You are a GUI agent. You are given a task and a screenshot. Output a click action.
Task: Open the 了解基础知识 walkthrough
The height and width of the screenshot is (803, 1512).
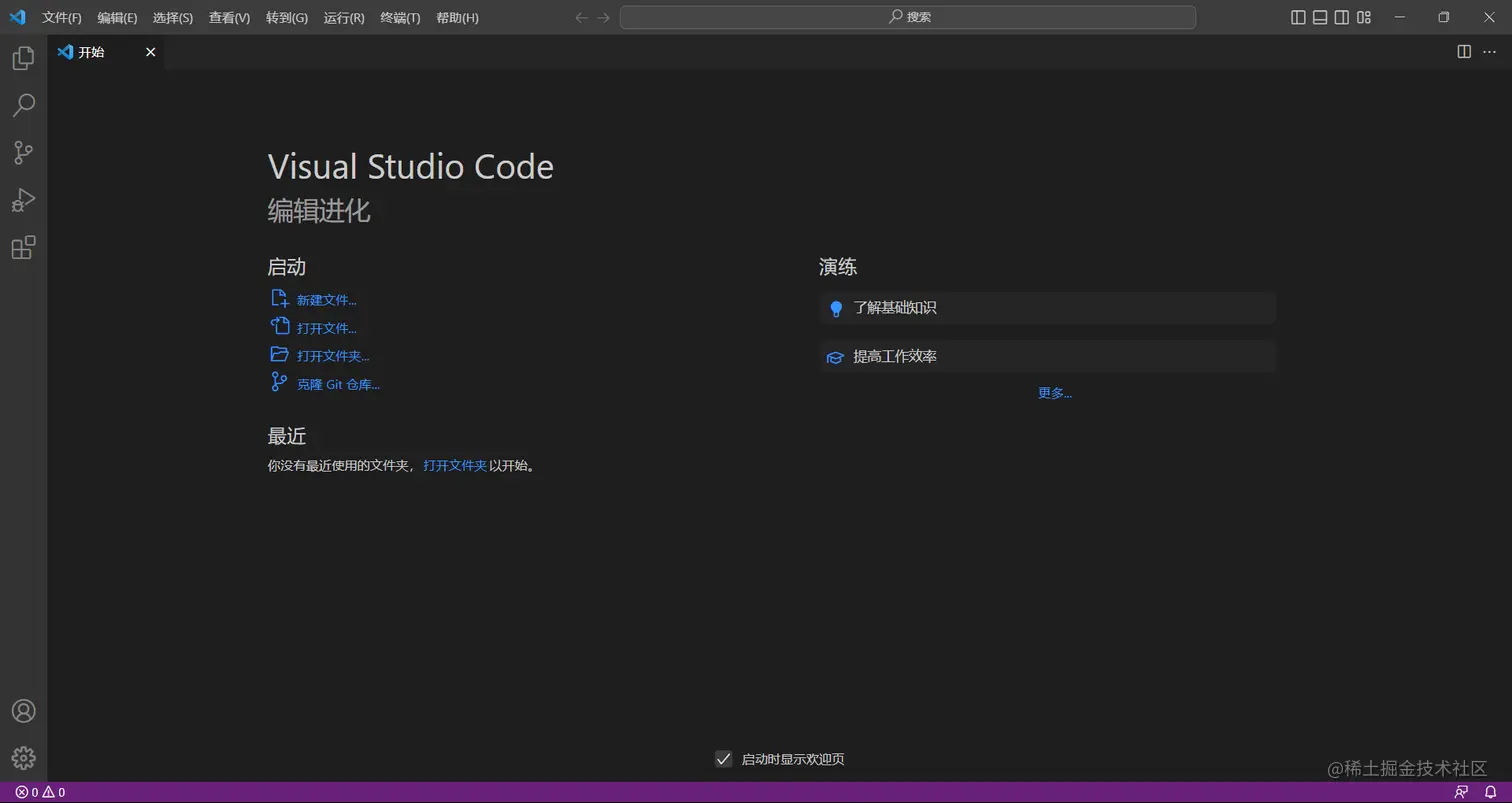(1048, 308)
